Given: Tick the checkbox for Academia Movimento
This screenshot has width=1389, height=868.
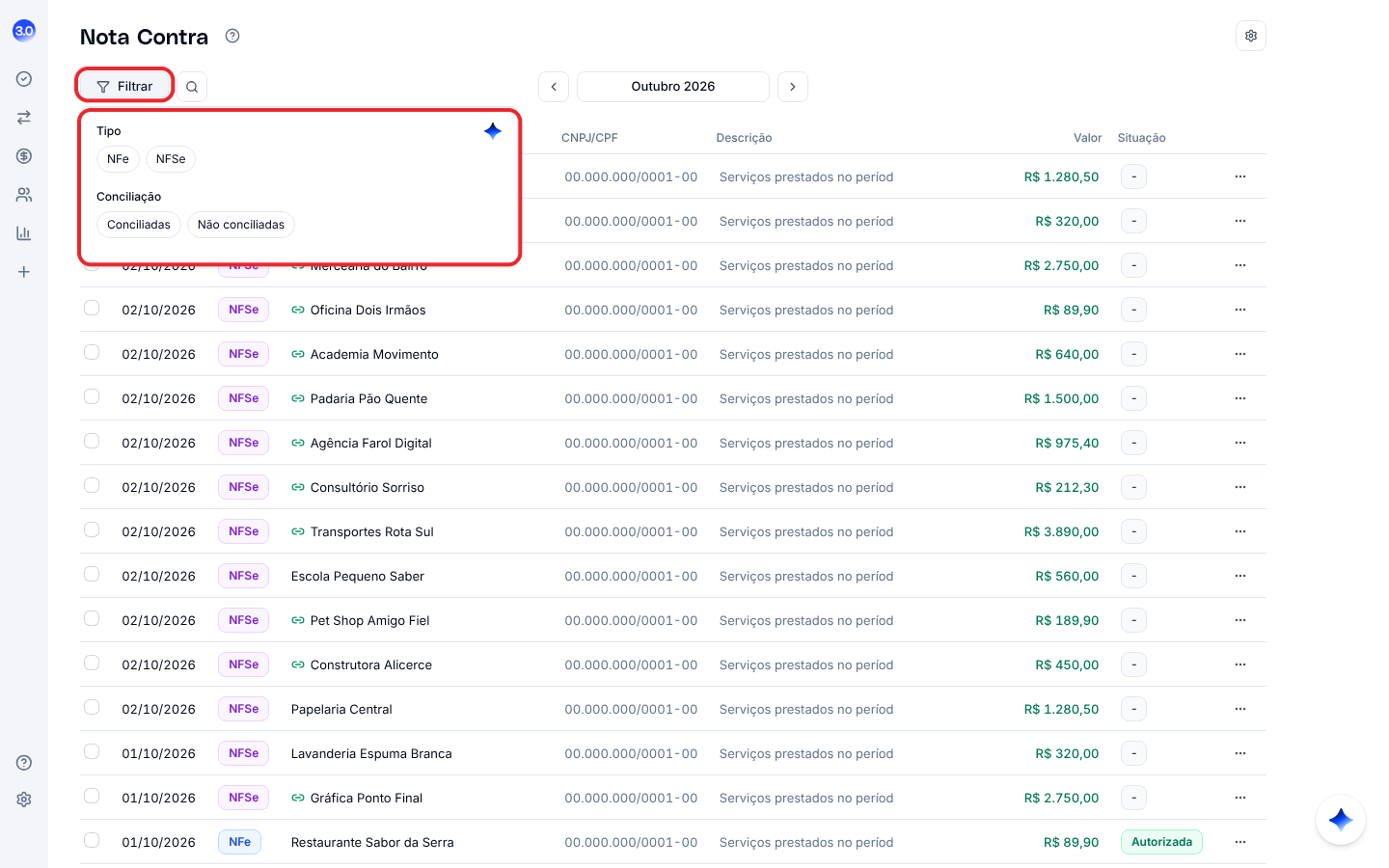Looking at the screenshot, I should [92, 353].
